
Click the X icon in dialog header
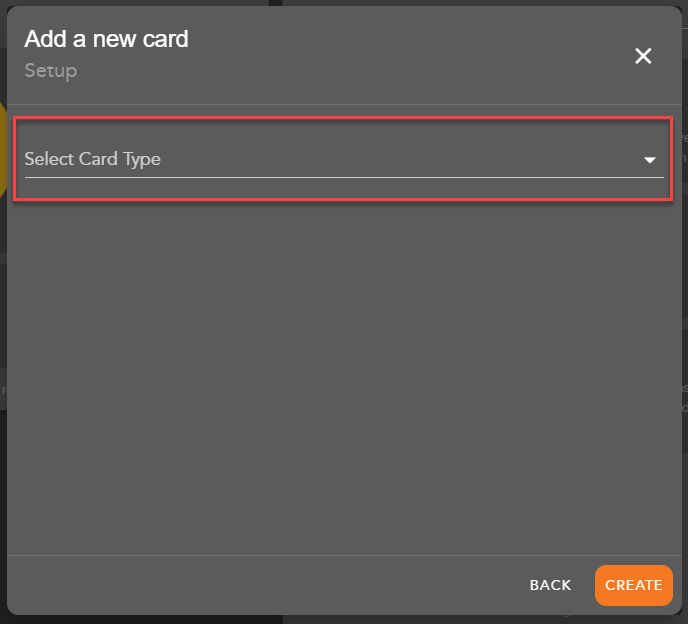(x=643, y=56)
